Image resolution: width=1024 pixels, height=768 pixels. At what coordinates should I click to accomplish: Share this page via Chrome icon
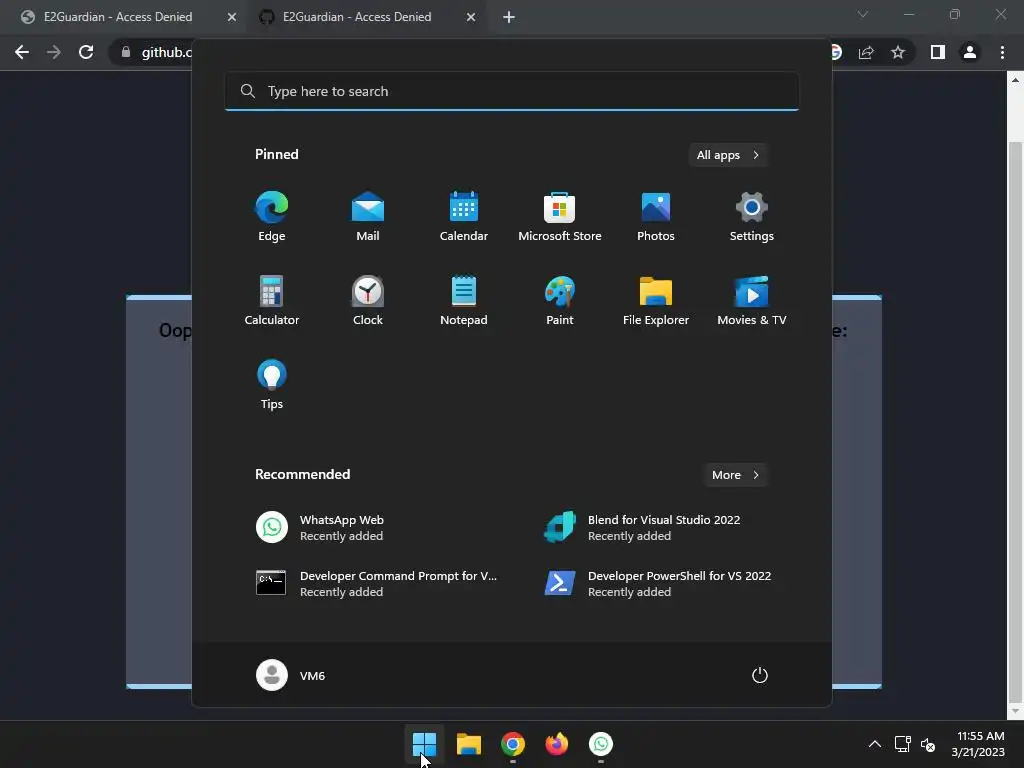pyautogui.click(x=866, y=52)
